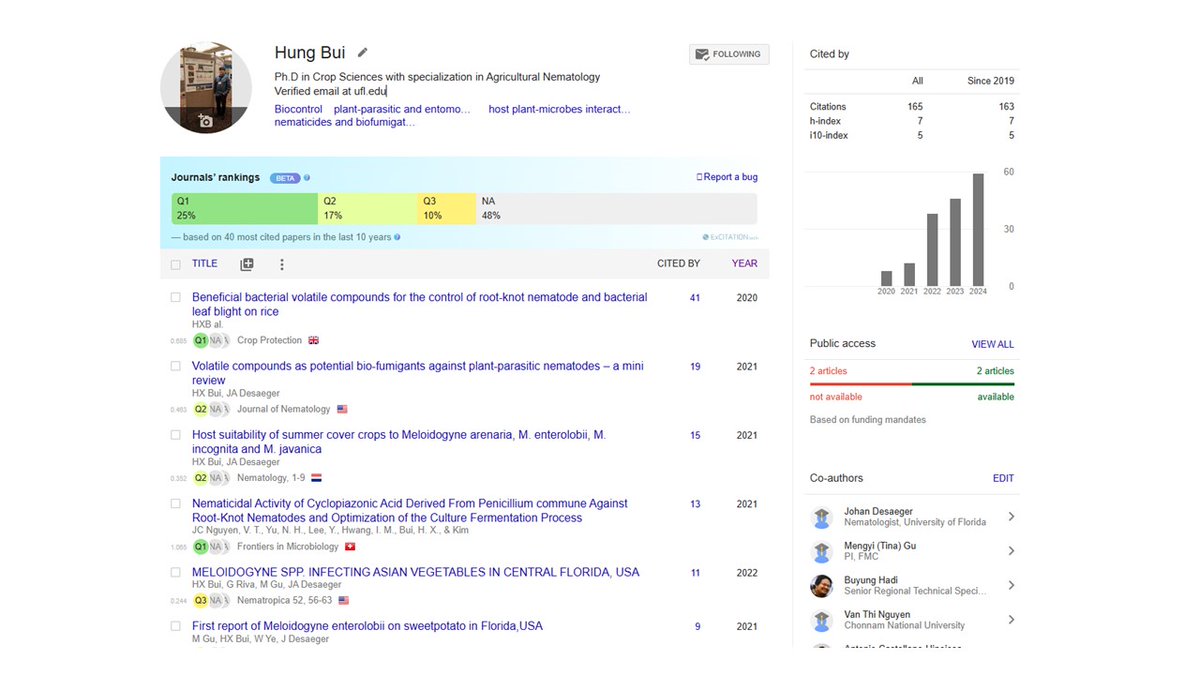
Task: Open 'host plant-microbes interact…' interest tag
Action: coord(559,109)
